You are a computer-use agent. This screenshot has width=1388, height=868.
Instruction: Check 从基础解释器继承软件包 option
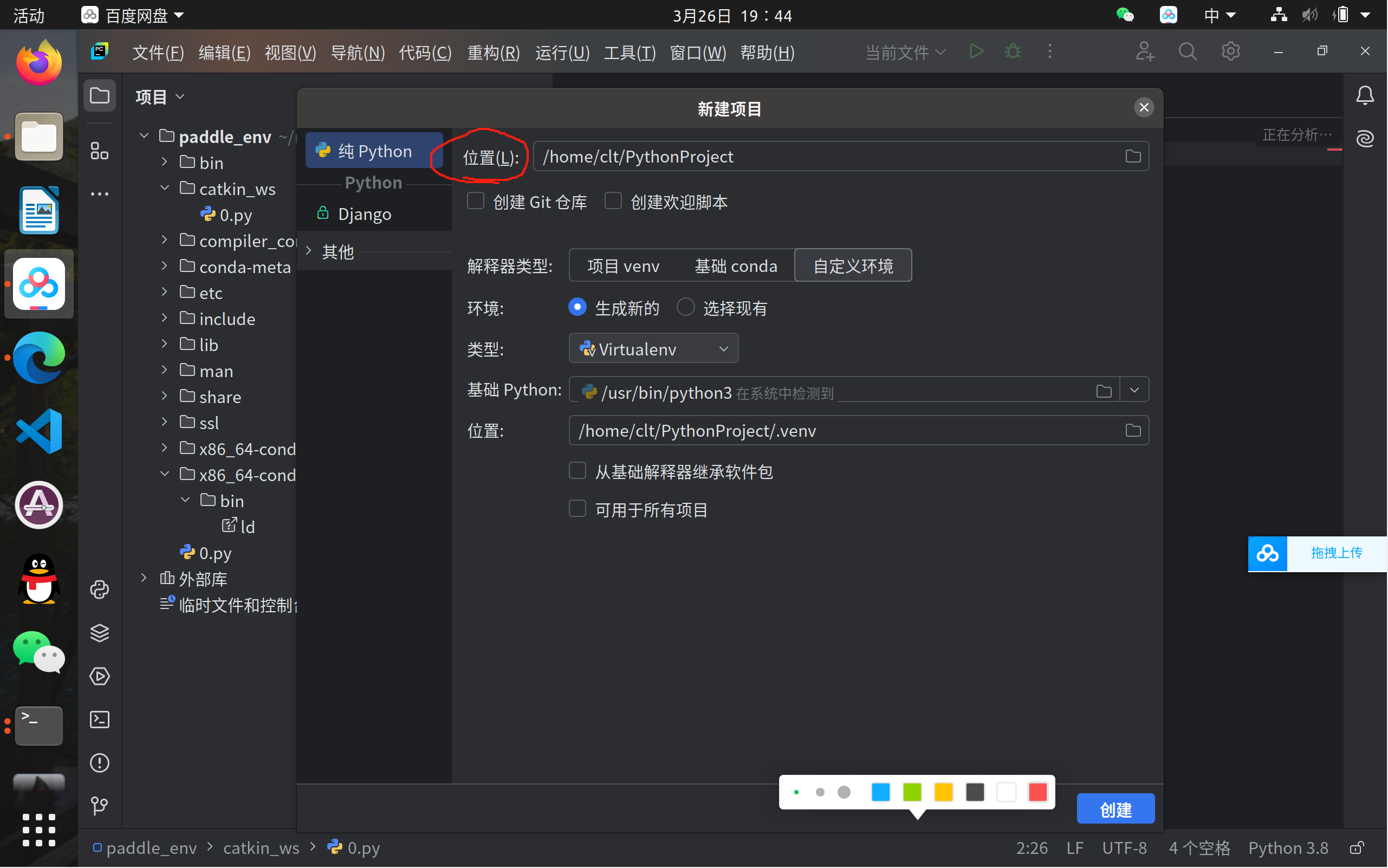(x=577, y=471)
